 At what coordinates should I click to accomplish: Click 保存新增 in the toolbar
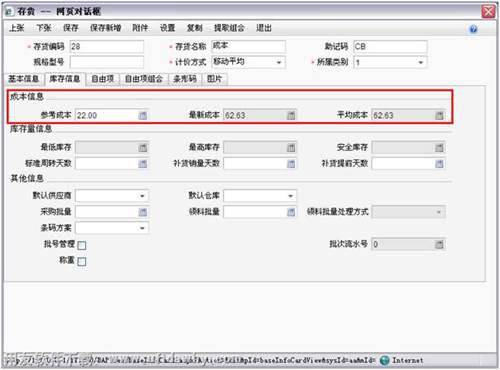coord(105,28)
